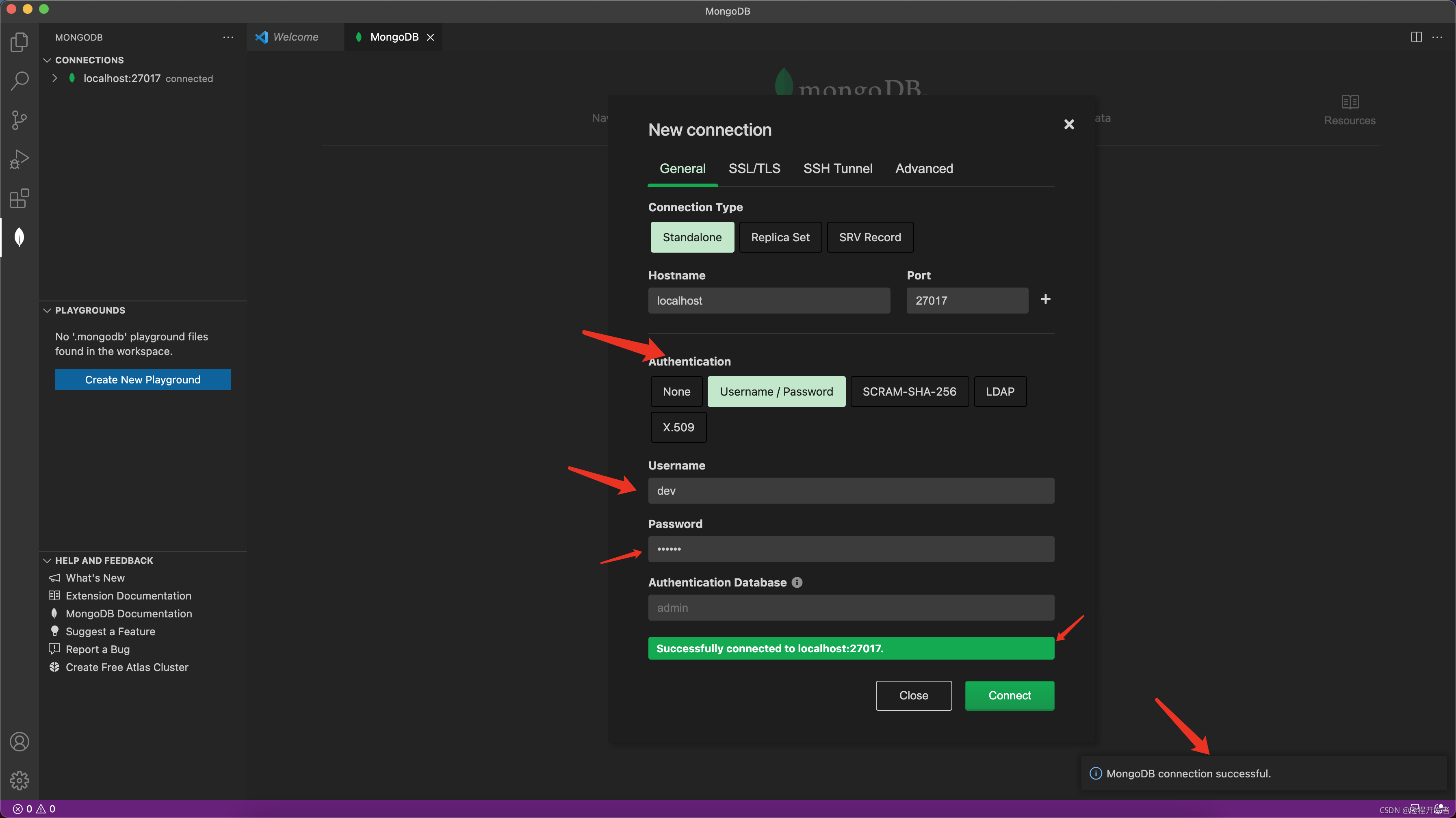Open the Manage gear icon
Screen dimensions: 1456x818
click(19, 781)
